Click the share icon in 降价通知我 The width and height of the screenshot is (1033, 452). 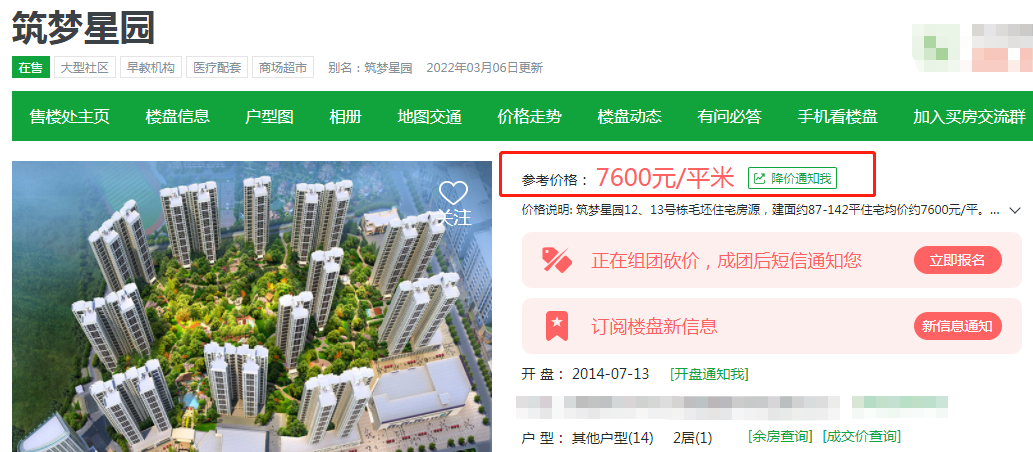(x=760, y=178)
